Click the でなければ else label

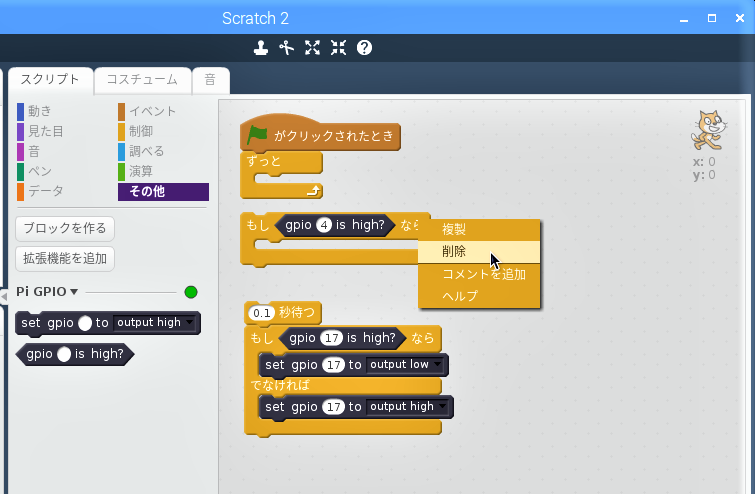click(x=280, y=385)
